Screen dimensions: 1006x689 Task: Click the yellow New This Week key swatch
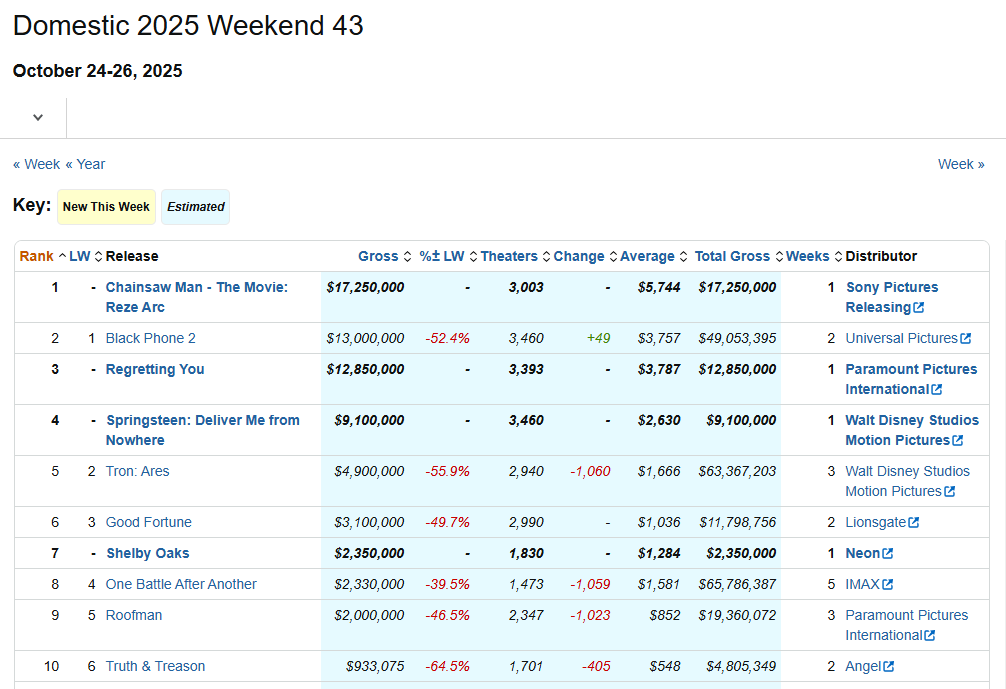[106, 207]
